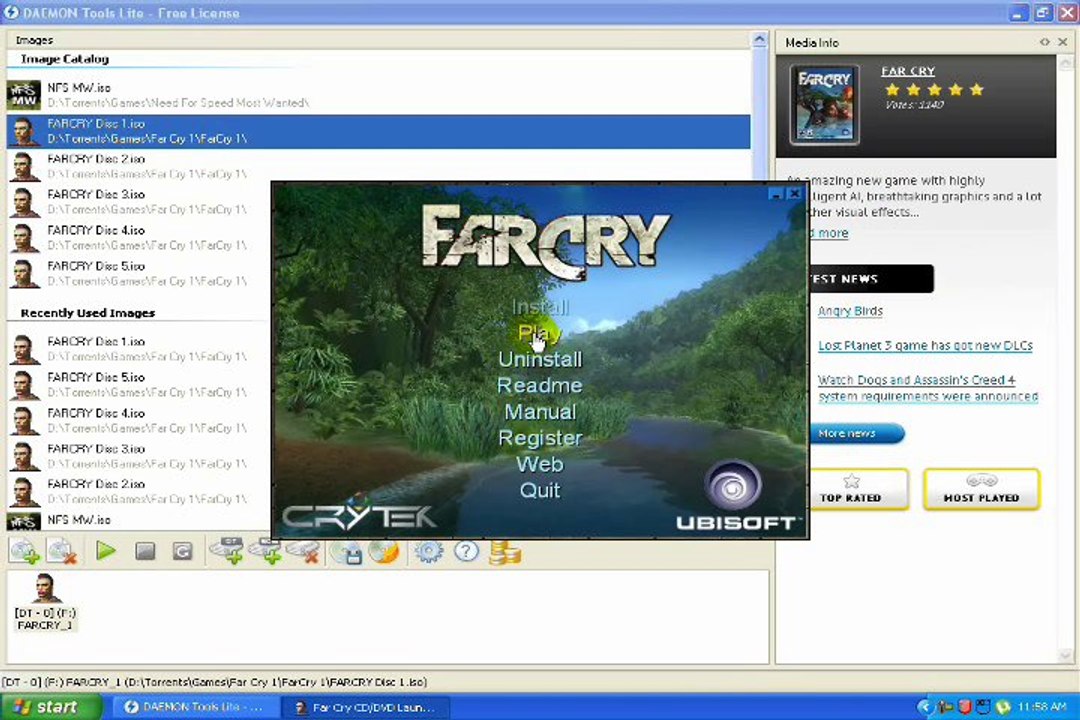Screen dimensions: 1080x720
Task: Click the Far Cry cover art thumbnail
Action: pos(824,105)
